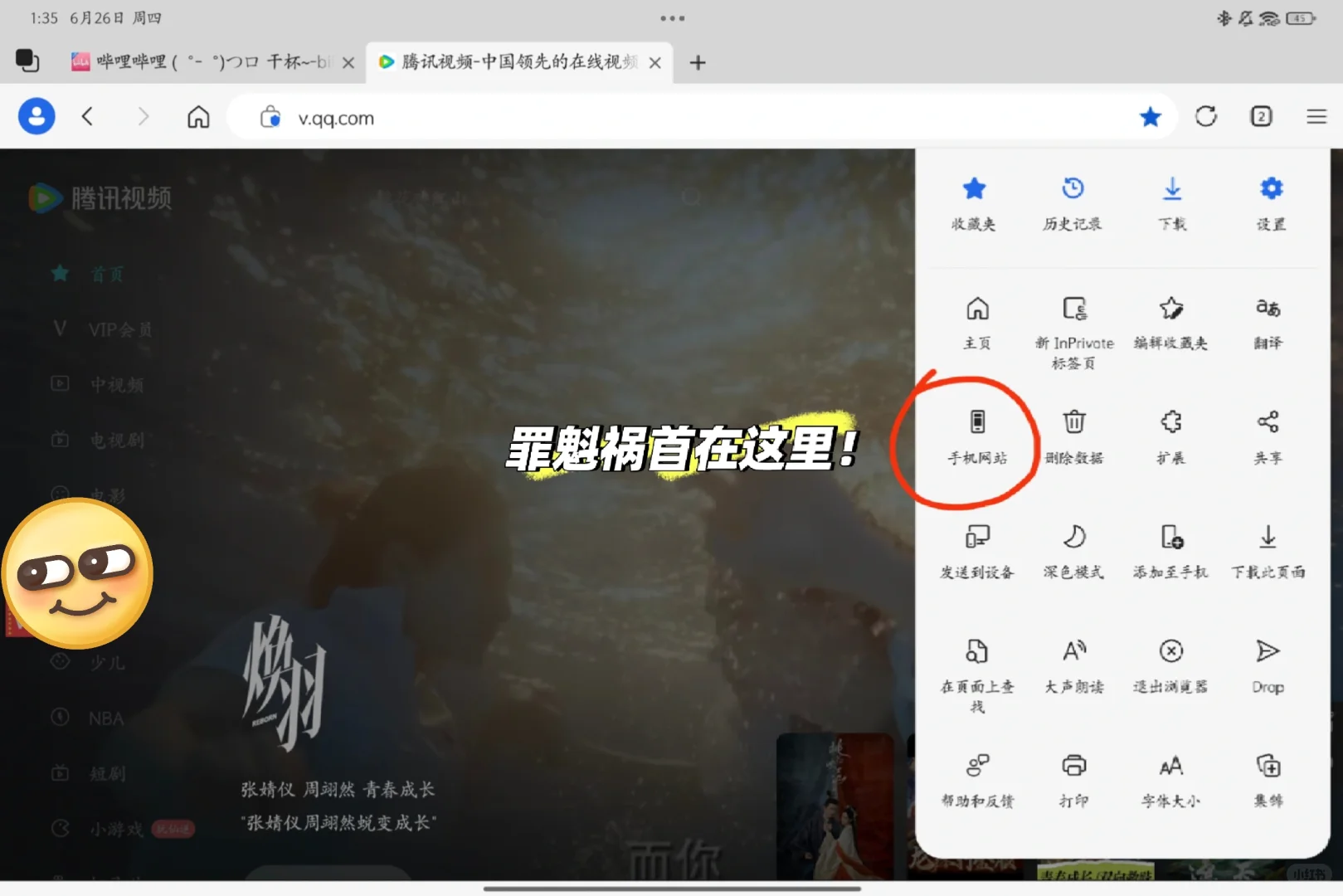Screen dimensions: 1343x896
Task: Toggle the bookmark star in address bar
Action: click(x=1151, y=117)
